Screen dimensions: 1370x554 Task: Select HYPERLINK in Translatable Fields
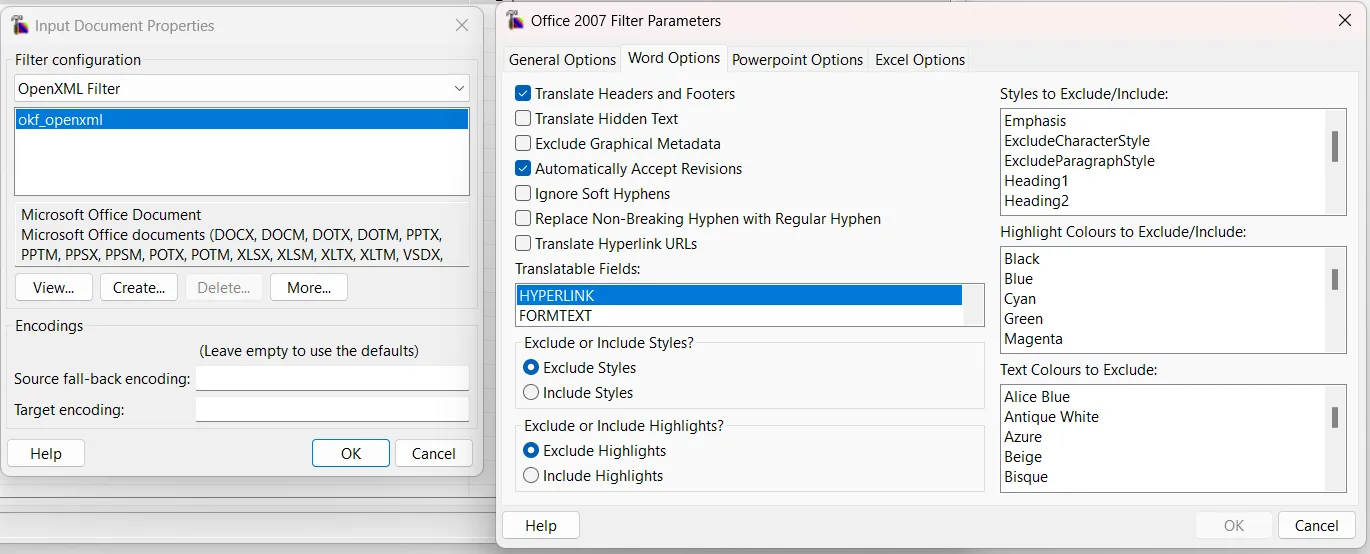click(739, 295)
